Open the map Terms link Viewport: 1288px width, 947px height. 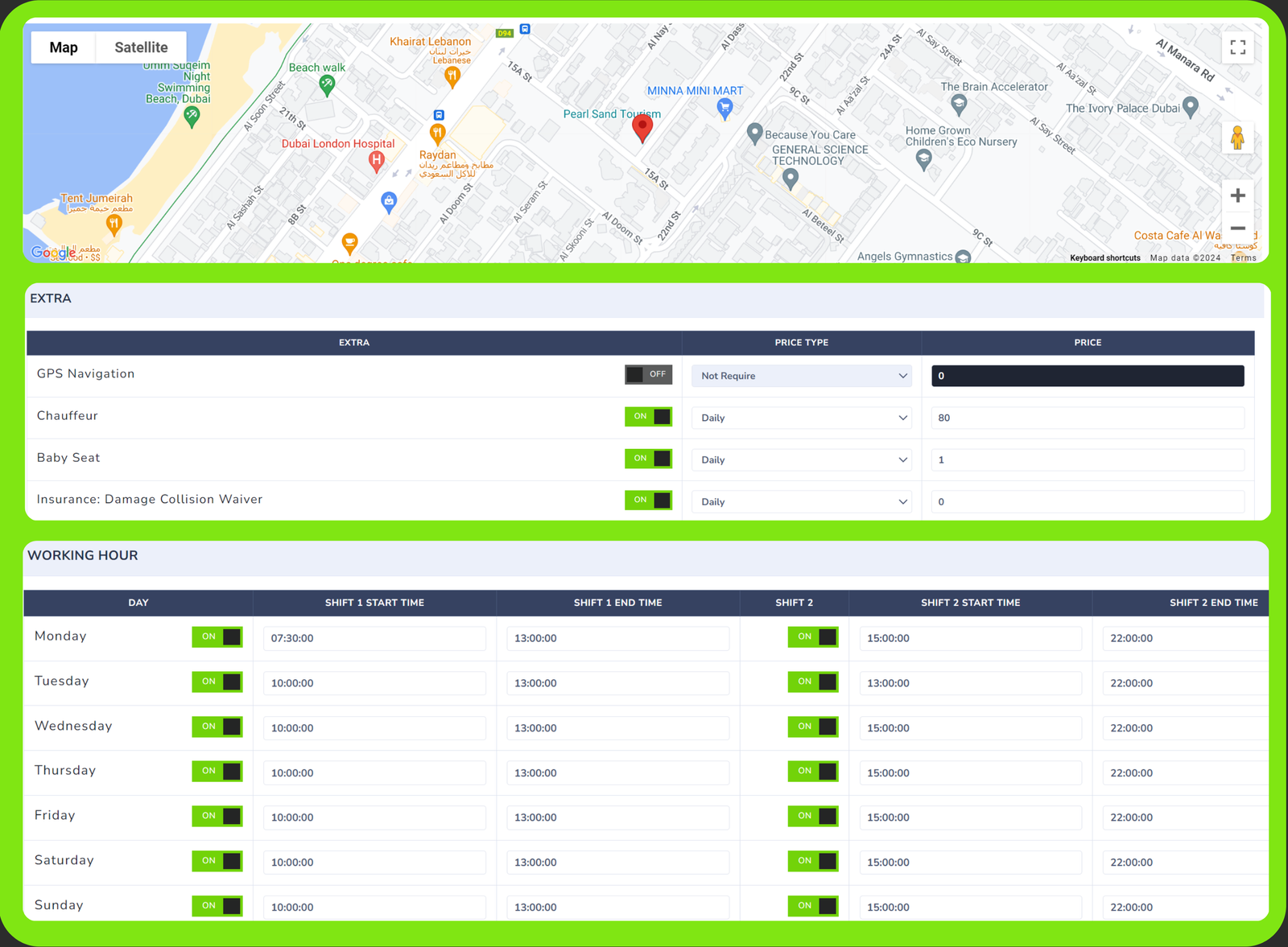[1243, 258]
